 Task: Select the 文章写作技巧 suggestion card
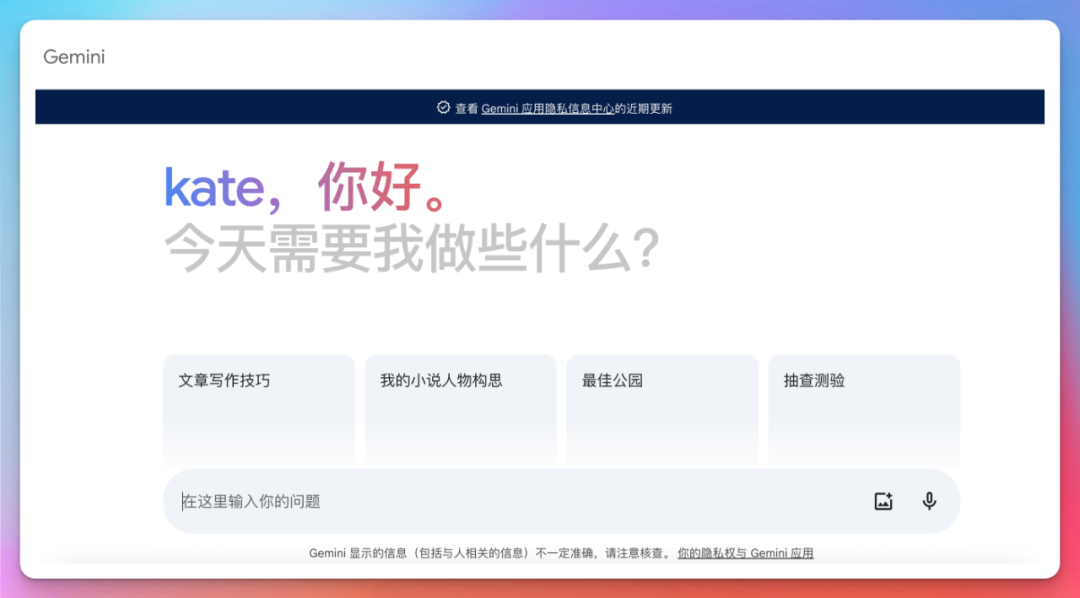pyautogui.click(x=259, y=410)
